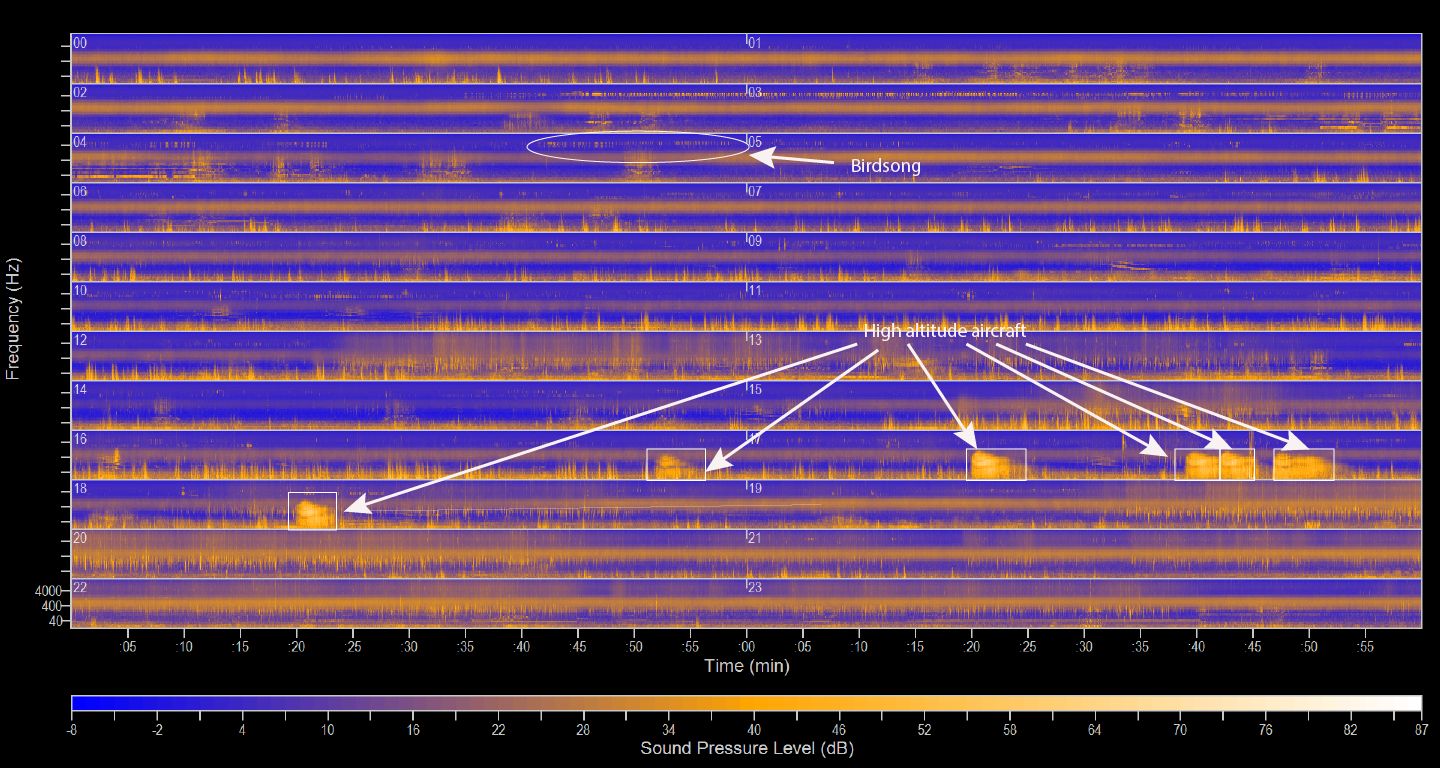The height and width of the screenshot is (768, 1440).
Task: Click the hour 07 row label
Action: tap(755, 191)
